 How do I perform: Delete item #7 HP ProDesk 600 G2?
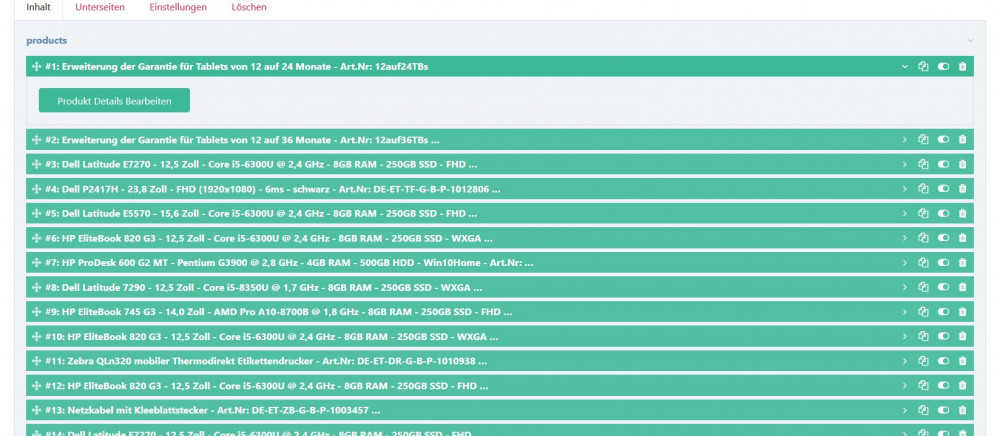pos(962,263)
